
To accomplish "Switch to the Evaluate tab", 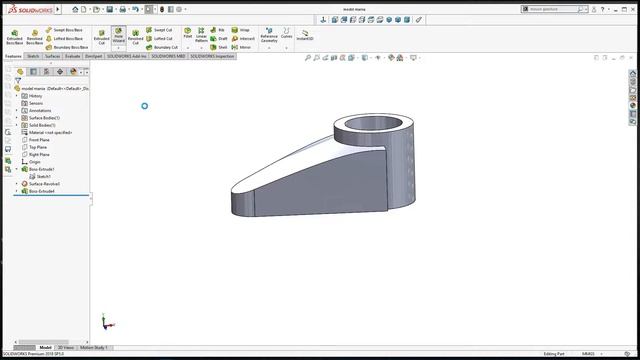I will pos(72,56).
